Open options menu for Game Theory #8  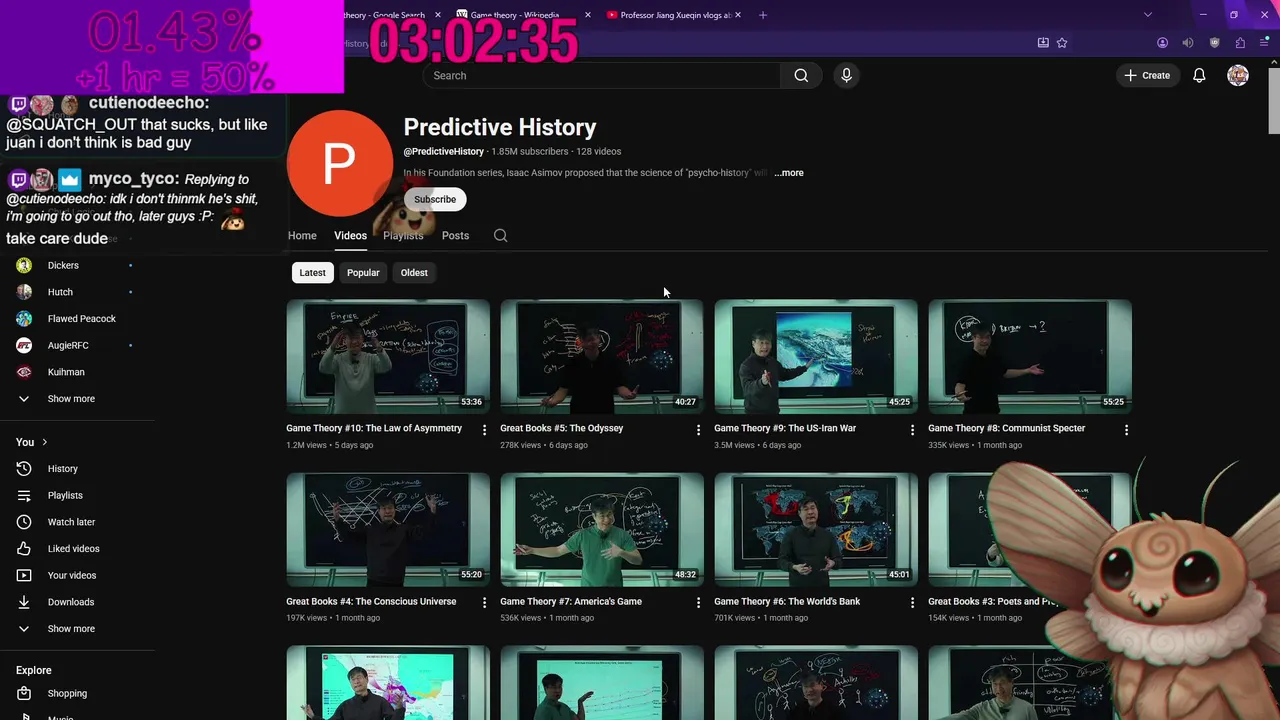pyautogui.click(x=1126, y=430)
